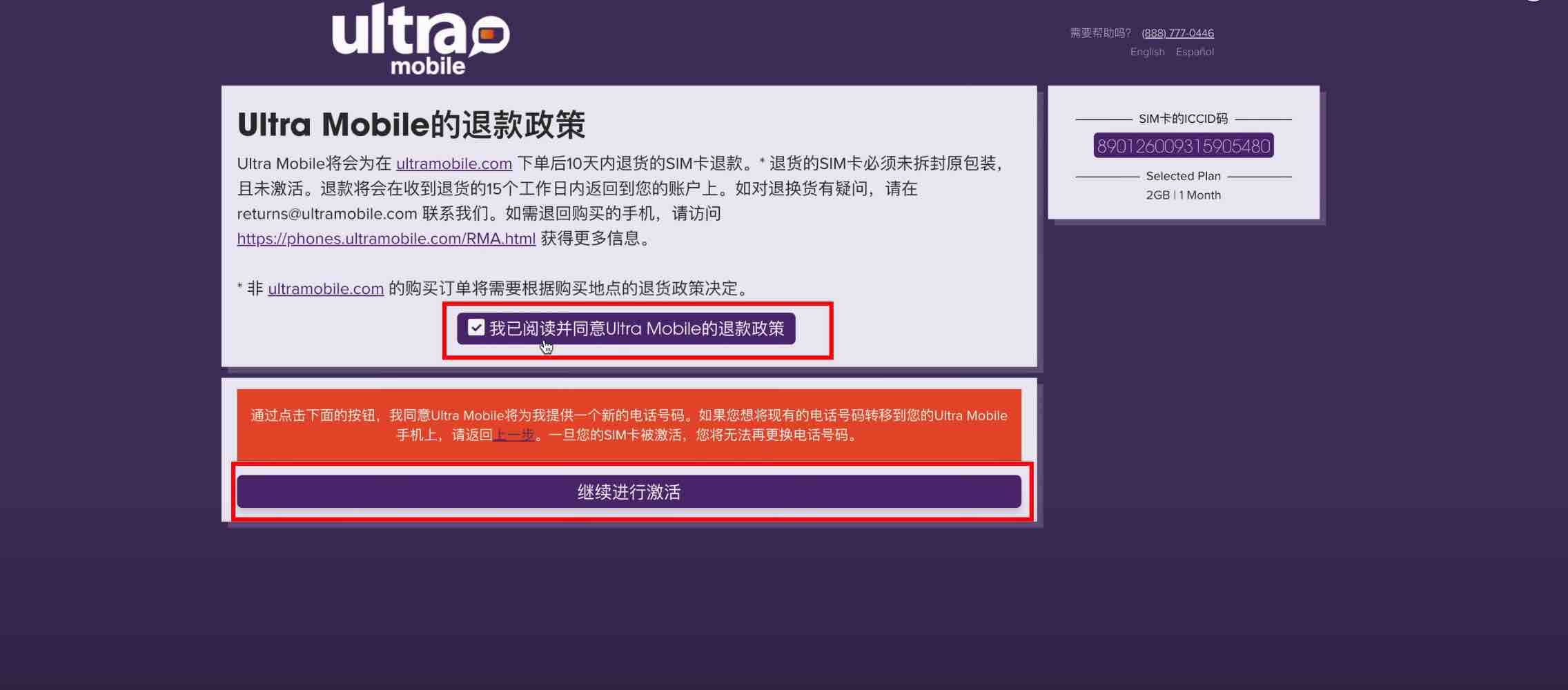The image size is (1568, 690).
Task: Click the Selected Plan 2GB | 1 Month text
Action: pyautogui.click(x=1184, y=195)
